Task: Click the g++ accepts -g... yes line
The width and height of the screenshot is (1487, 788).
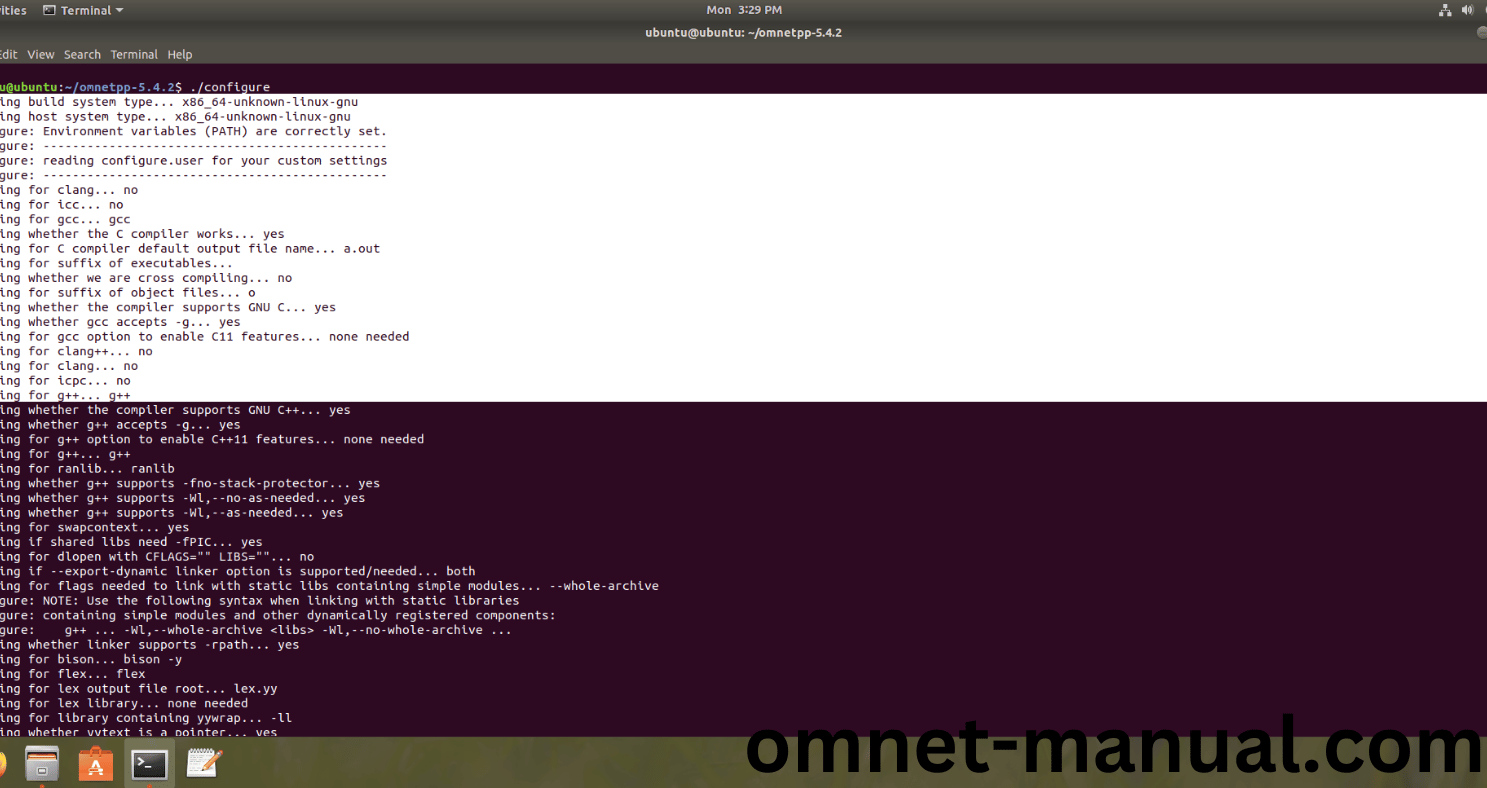Action: click(x=120, y=425)
